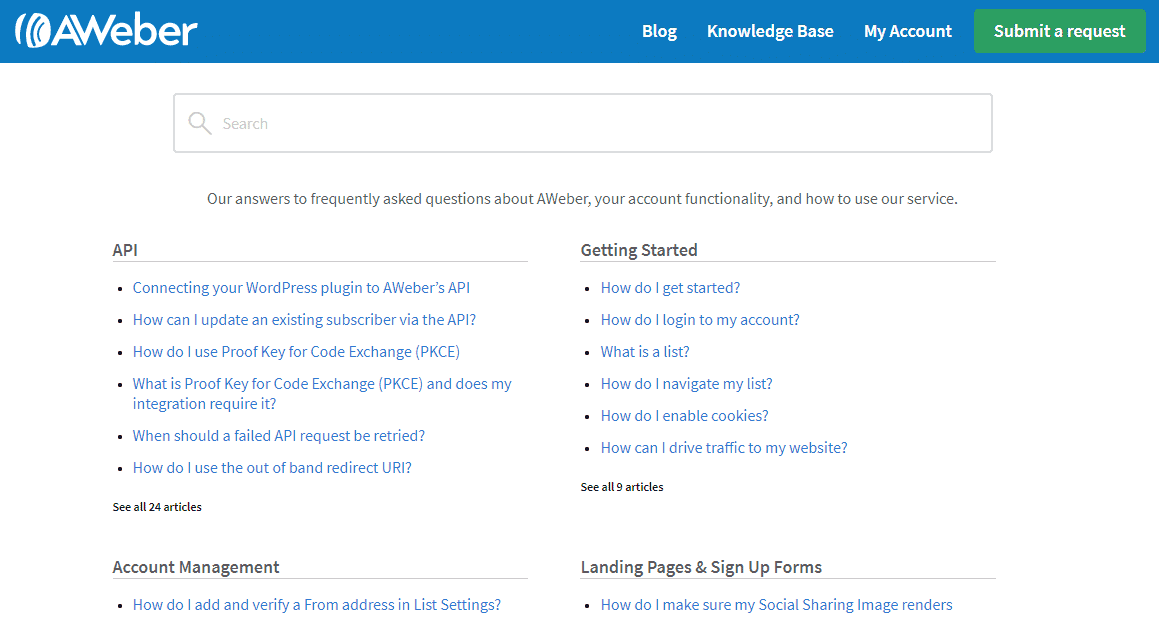1159x618 pixels.
Task: Click the Submit a request button
Action: tap(1059, 31)
